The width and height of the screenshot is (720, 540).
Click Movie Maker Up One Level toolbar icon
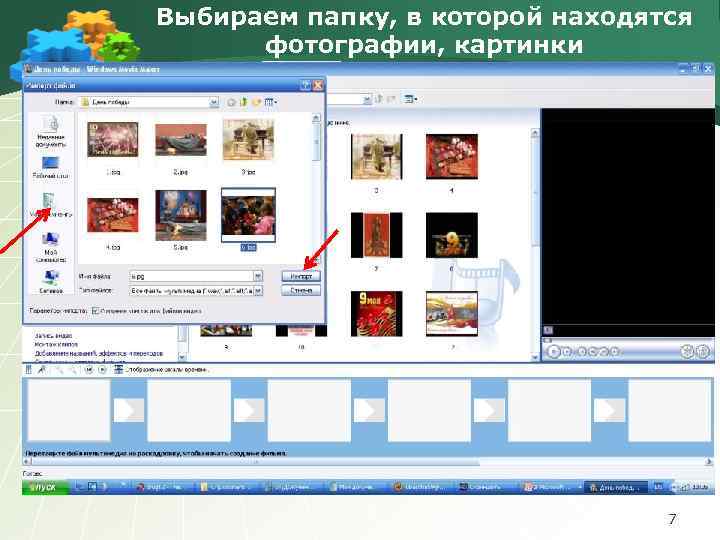[x=379, y=99]
